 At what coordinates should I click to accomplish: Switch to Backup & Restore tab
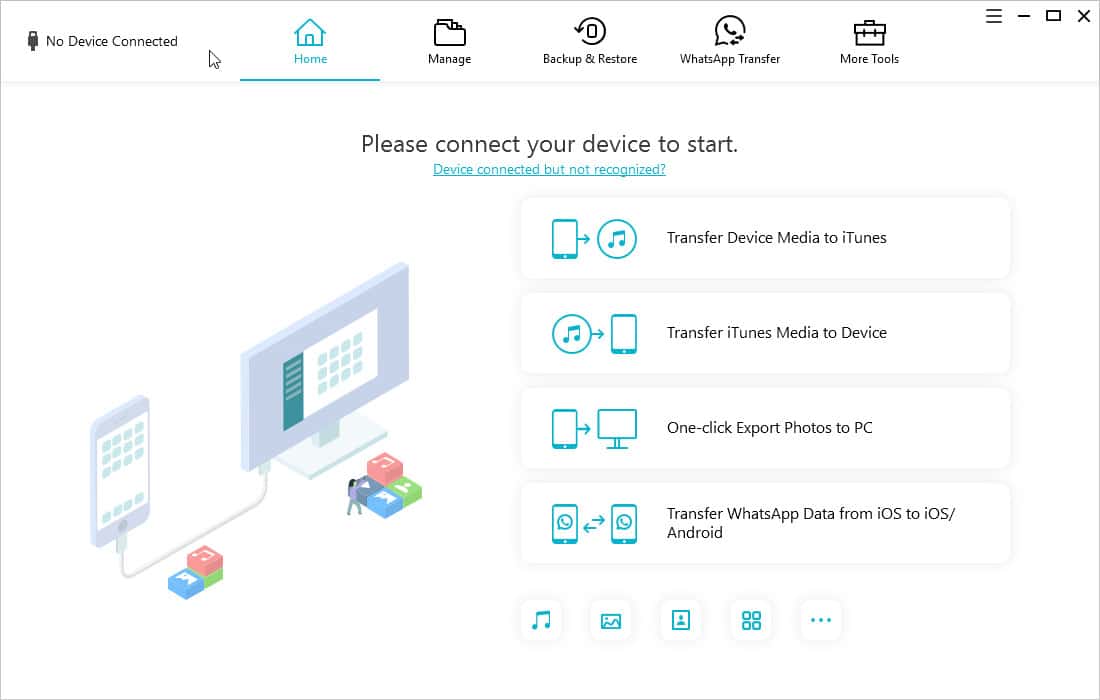coord(589,42)
